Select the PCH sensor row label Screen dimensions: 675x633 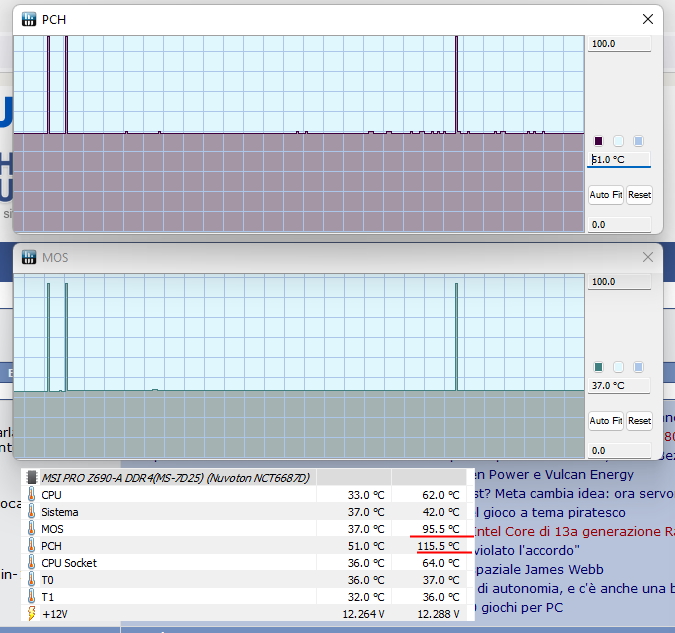click(51, 546)
